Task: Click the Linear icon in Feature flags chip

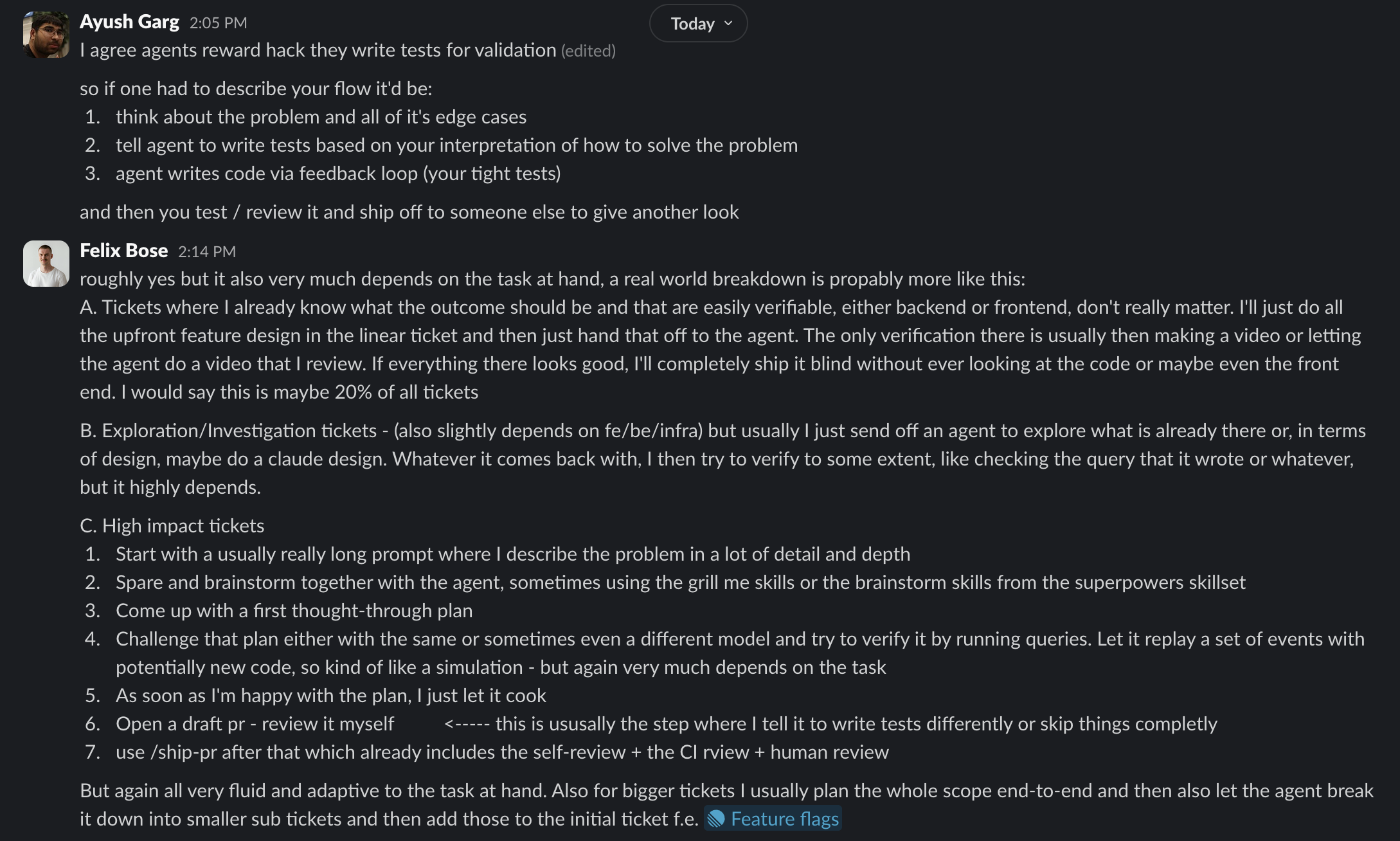Action: (716, 819)
